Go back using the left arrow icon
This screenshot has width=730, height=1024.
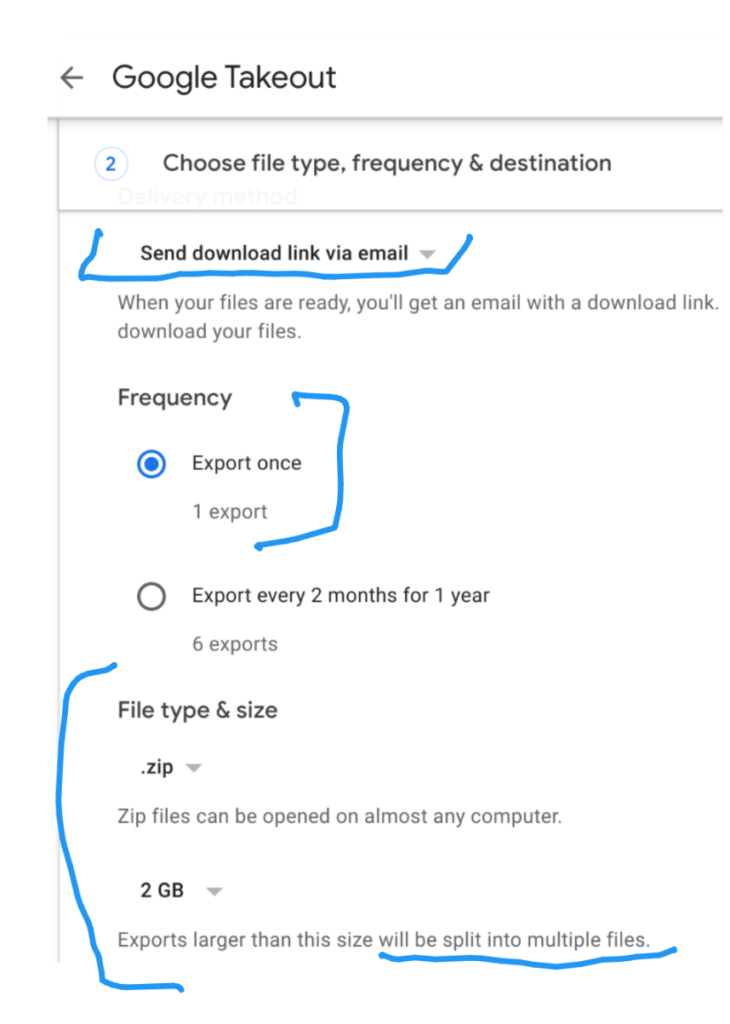tap(72, 77)
